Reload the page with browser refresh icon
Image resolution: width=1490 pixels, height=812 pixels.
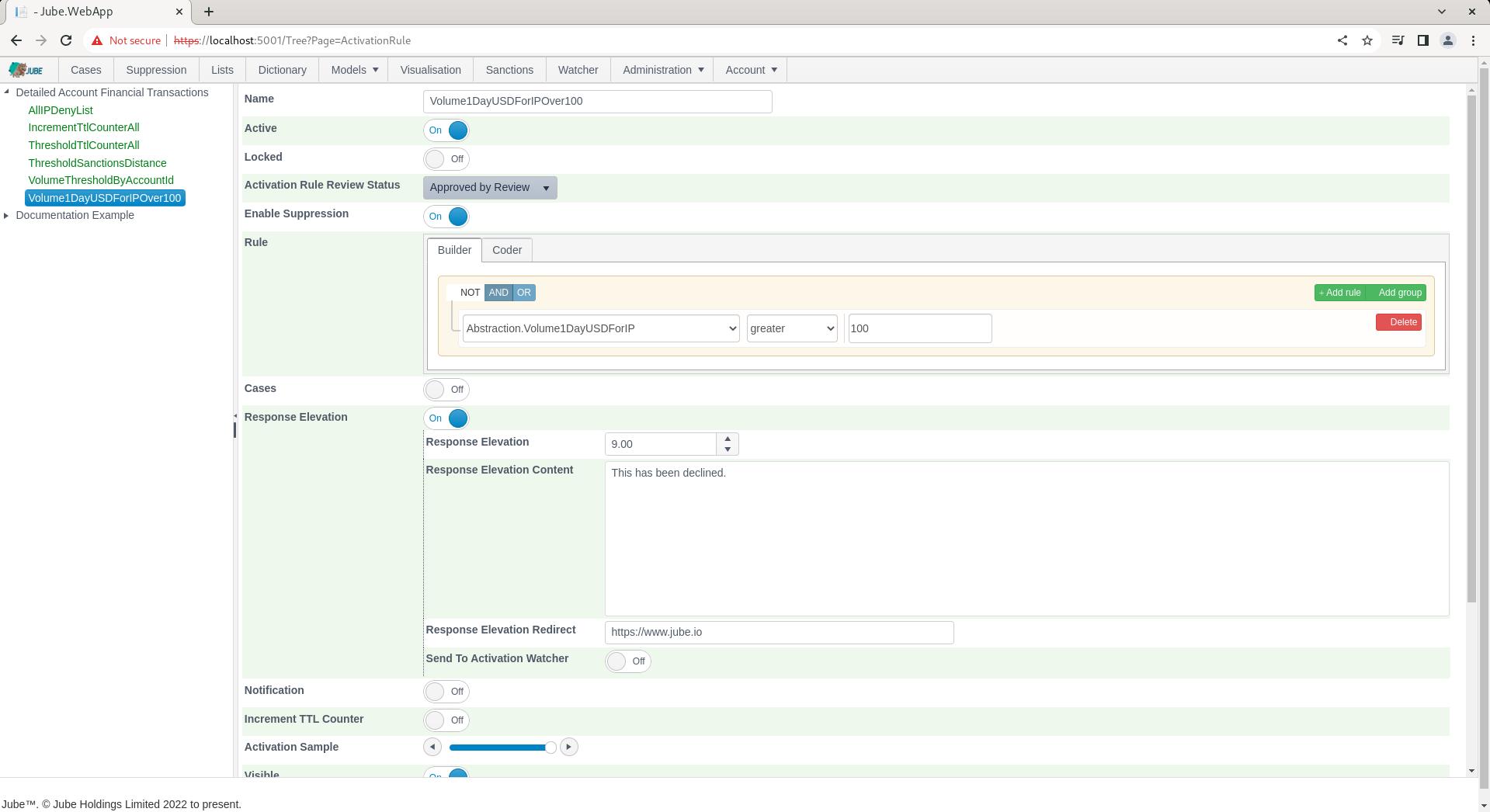(x=66, y=40)
